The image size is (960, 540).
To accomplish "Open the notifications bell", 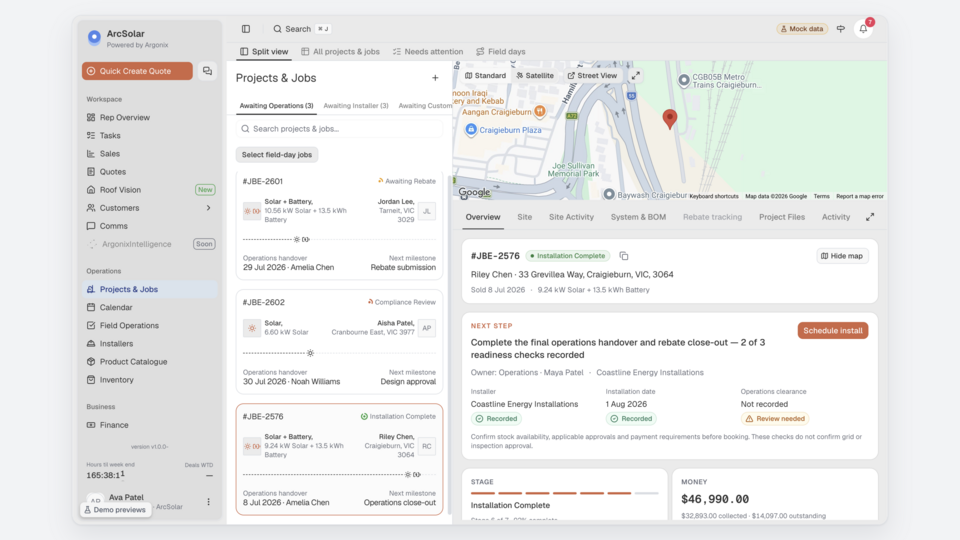I will 863,29.
